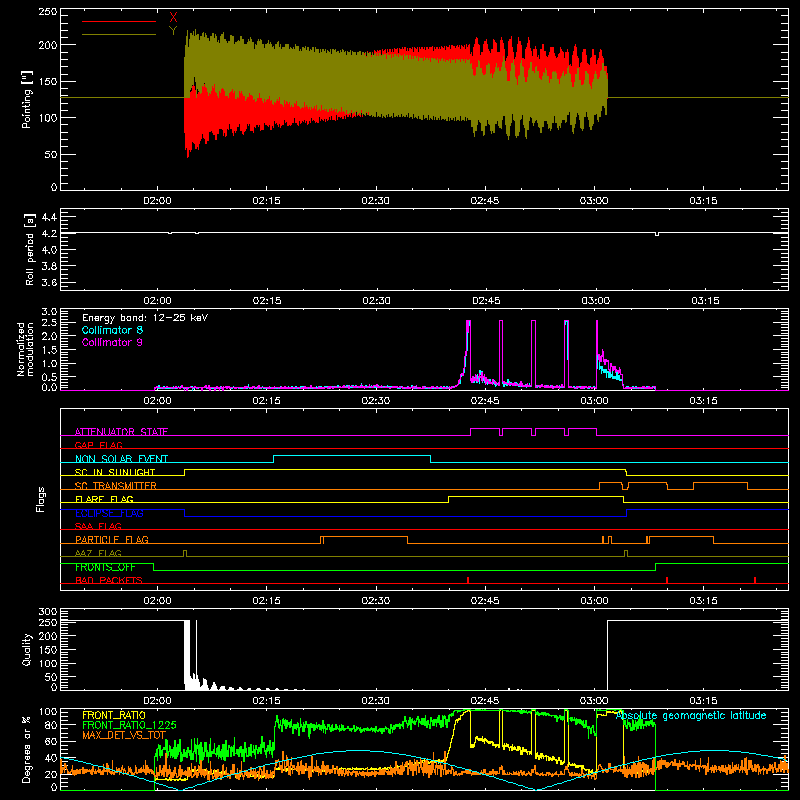This screenshot has width=800, height=800.
Task: Select the SAA_FLAG label
Action: coord(98,526)
